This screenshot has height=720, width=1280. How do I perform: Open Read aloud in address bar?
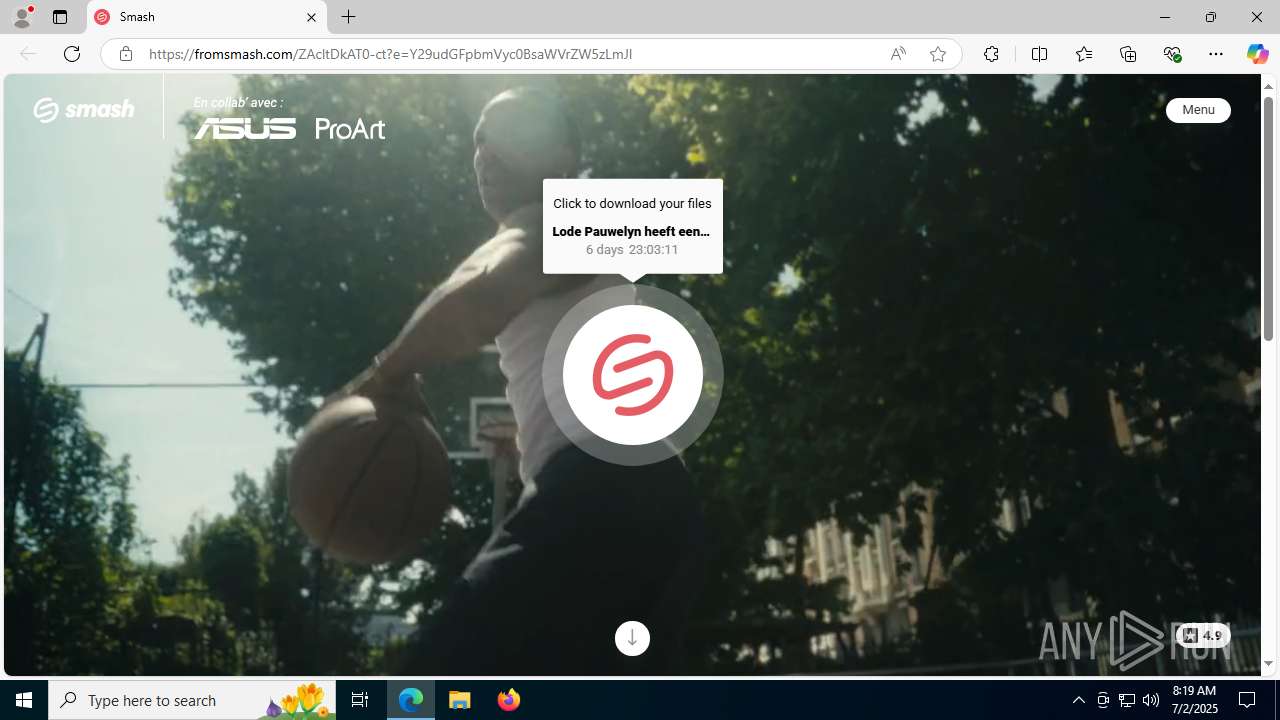(898, 54)
